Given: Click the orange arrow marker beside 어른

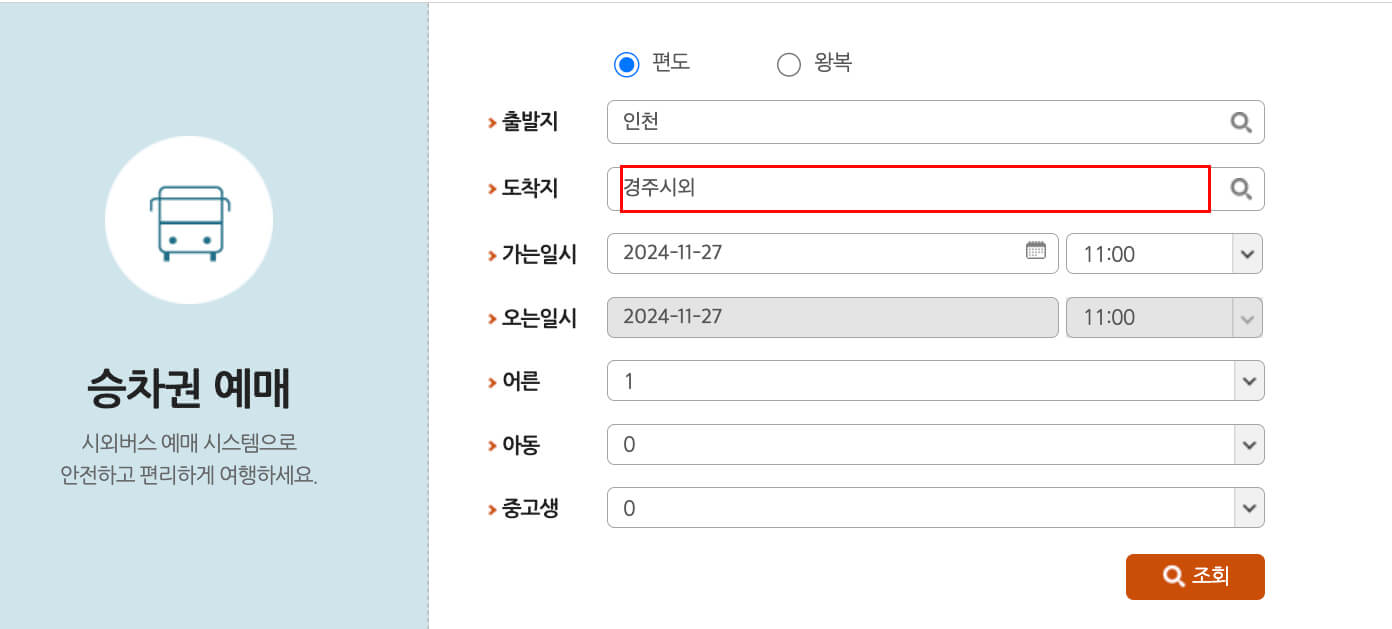Looking at the screenshot, I should (x=492, y=381).
